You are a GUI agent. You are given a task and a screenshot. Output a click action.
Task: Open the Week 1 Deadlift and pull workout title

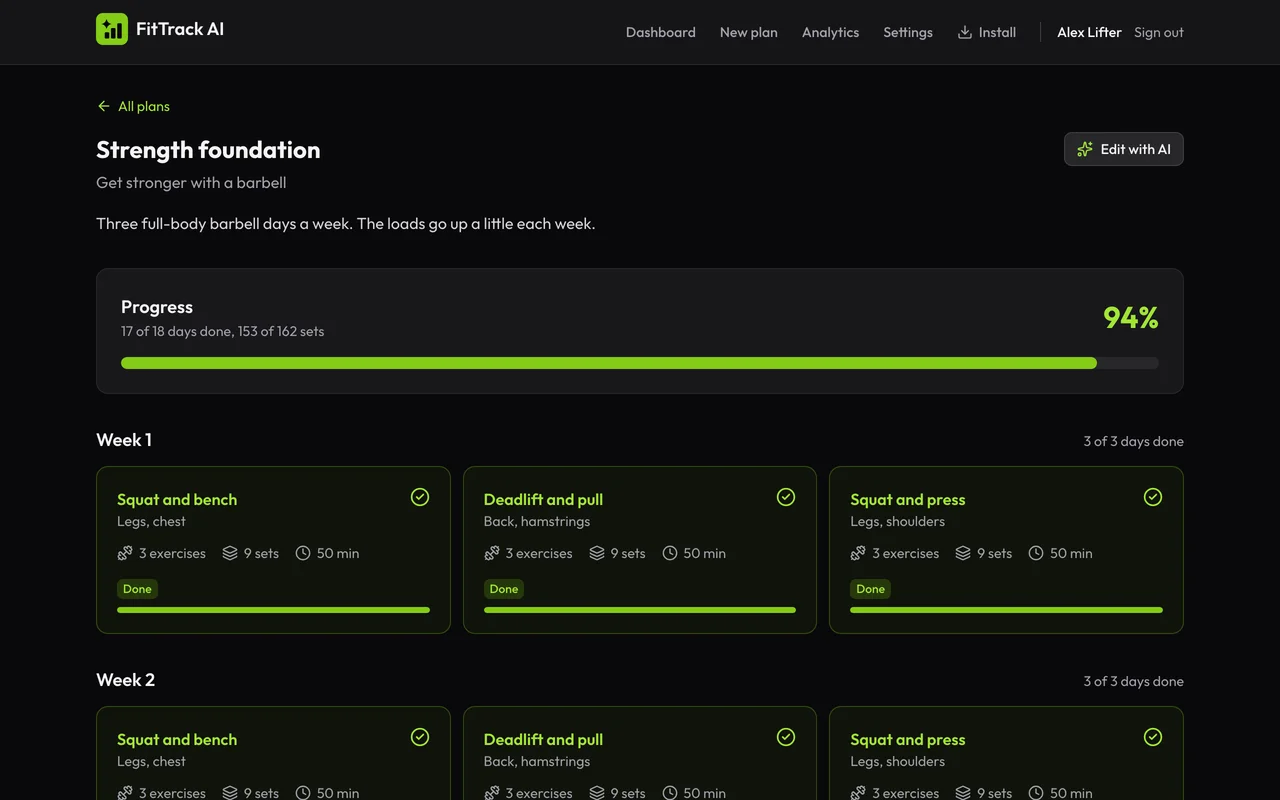coord(543,499)
